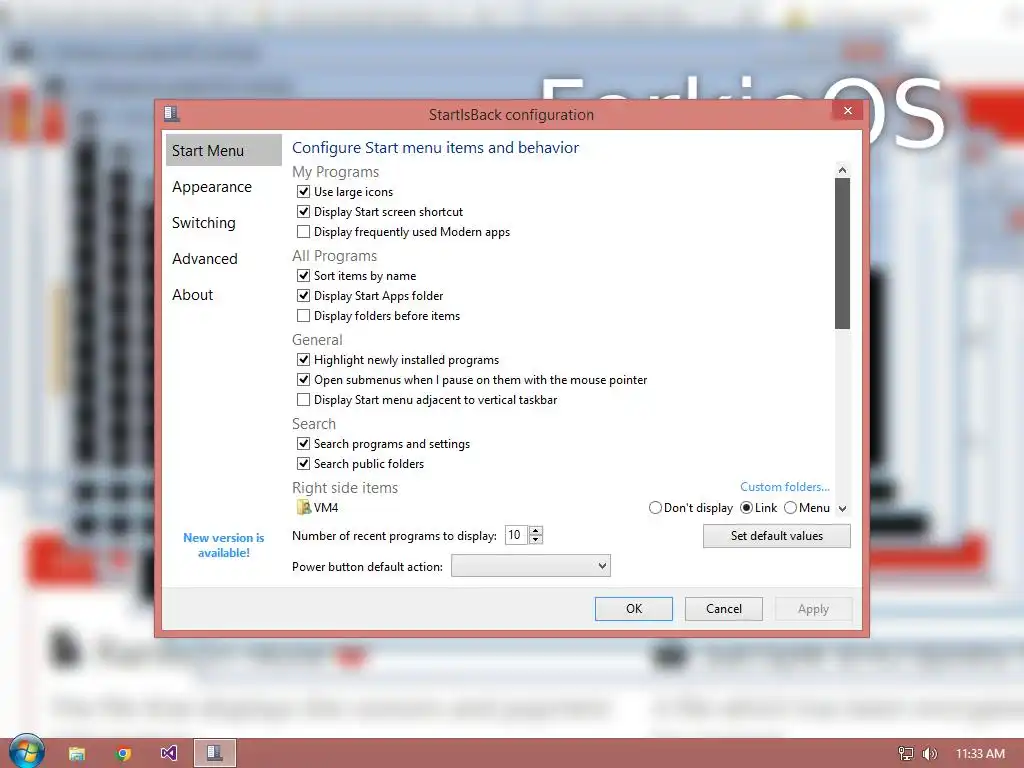Toggle Search programs and settings
This screenshot has height=768, width=1024.
click(303, 444)
